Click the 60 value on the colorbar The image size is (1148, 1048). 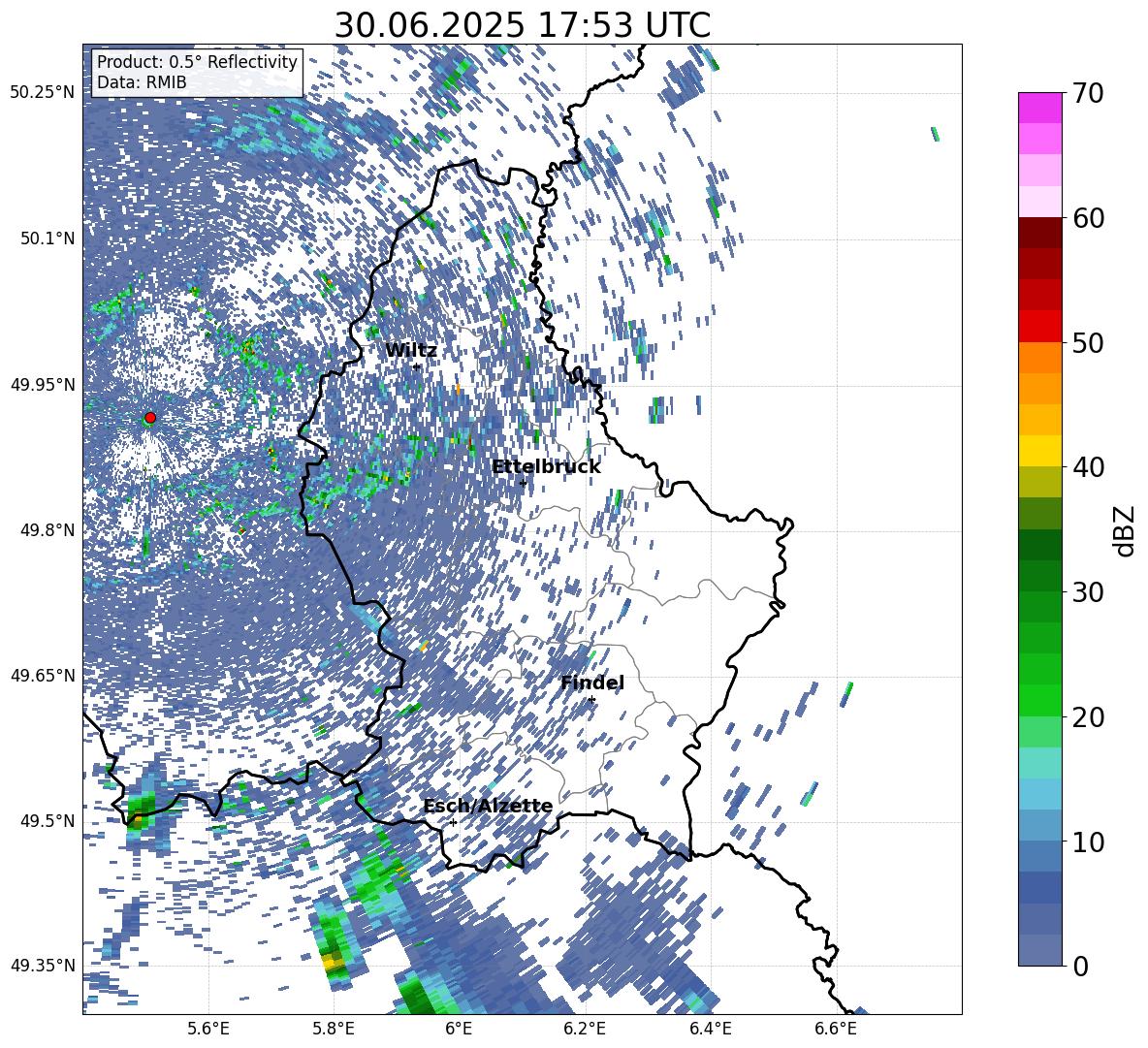click(x=1088, y=218)
